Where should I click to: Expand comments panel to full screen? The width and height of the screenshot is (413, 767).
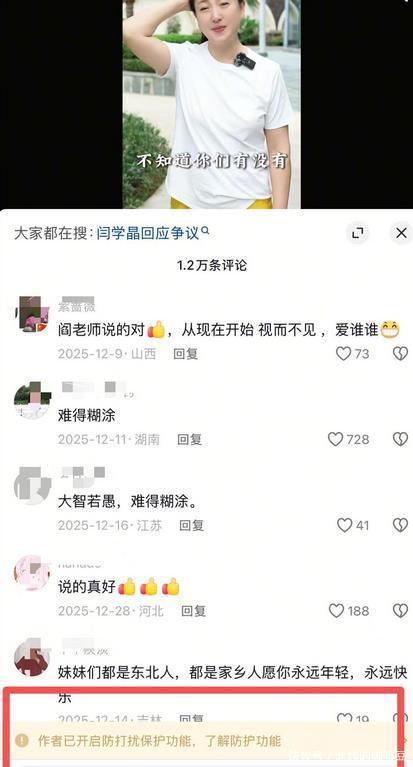coord(358,233)
